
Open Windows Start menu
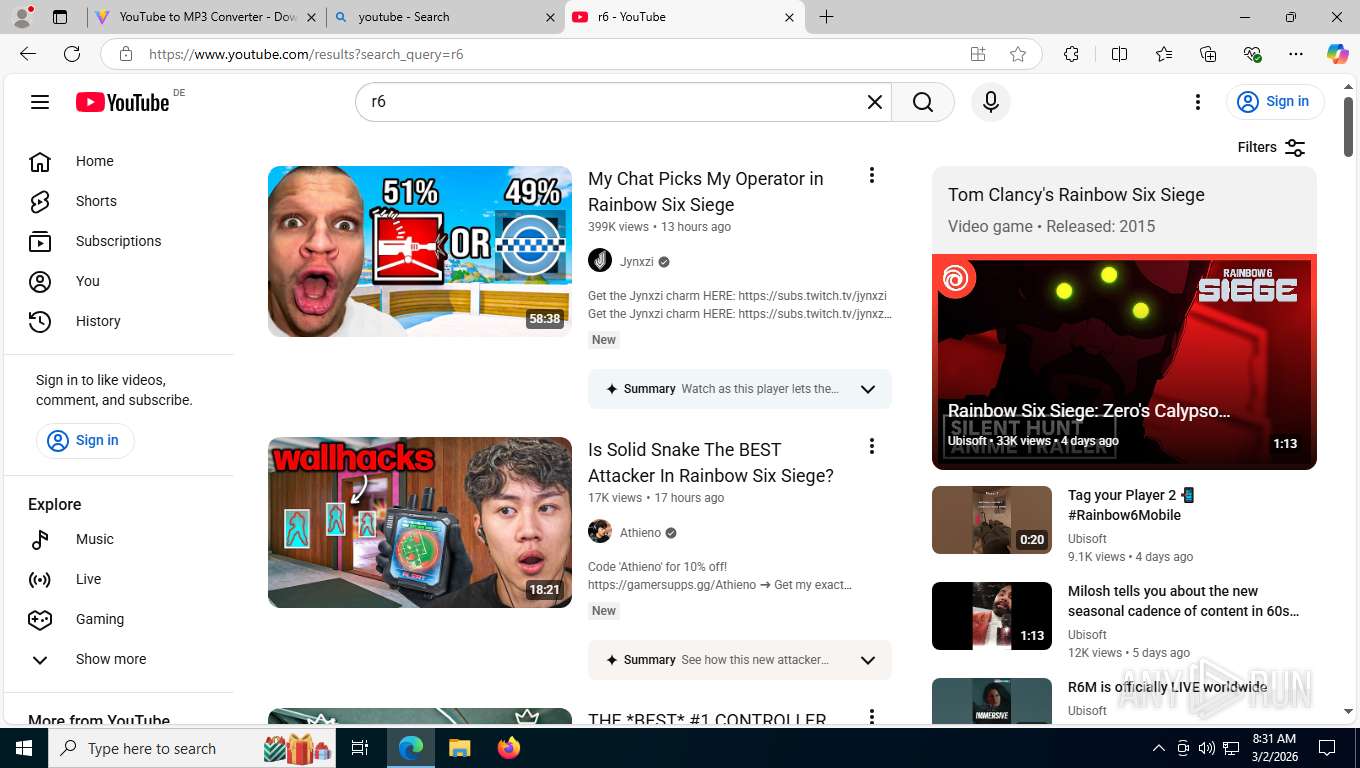tap(23, 748)
